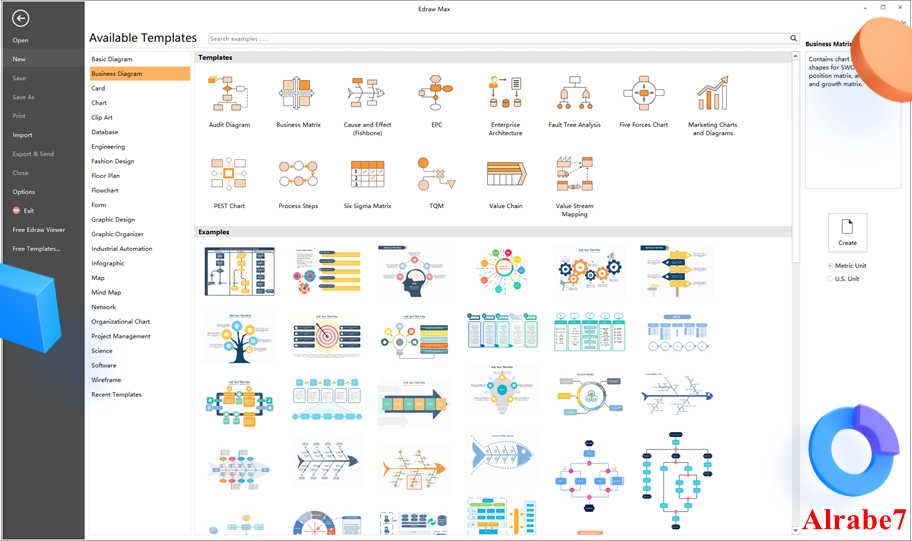
Task: Click the back arrow circle icon
Action: pos(20,19)
